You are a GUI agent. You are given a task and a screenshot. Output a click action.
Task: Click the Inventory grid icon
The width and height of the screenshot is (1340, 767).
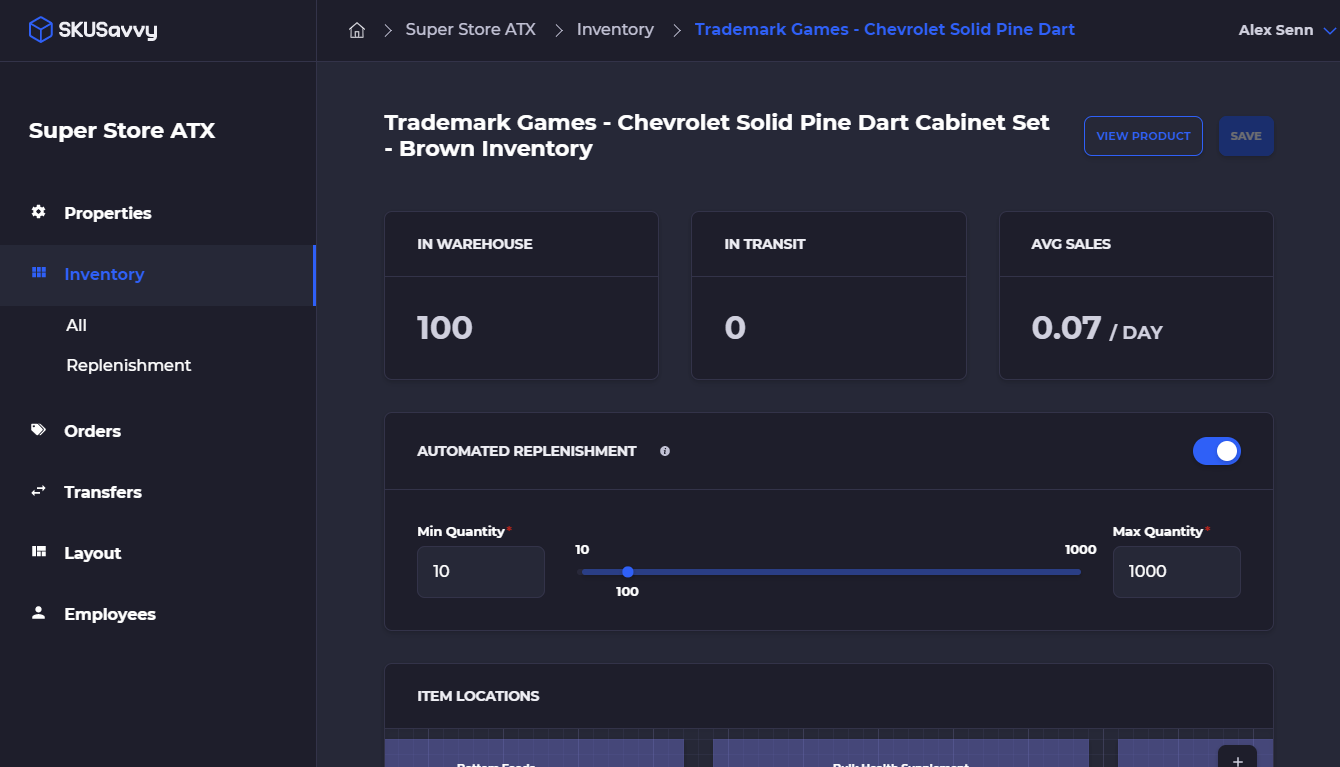point(39,273)
